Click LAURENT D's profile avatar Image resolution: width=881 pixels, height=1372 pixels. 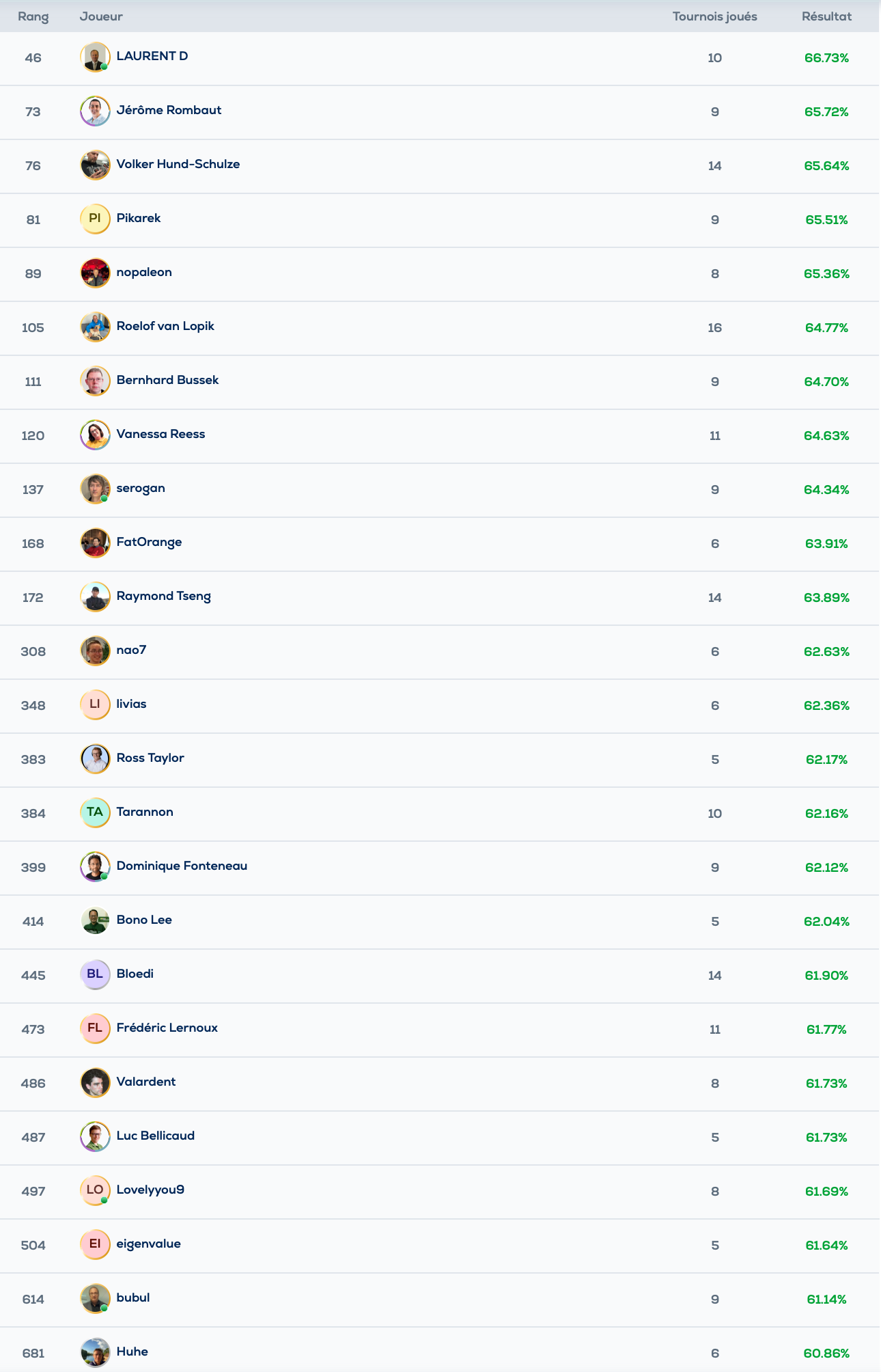click(x=95, y=57)
